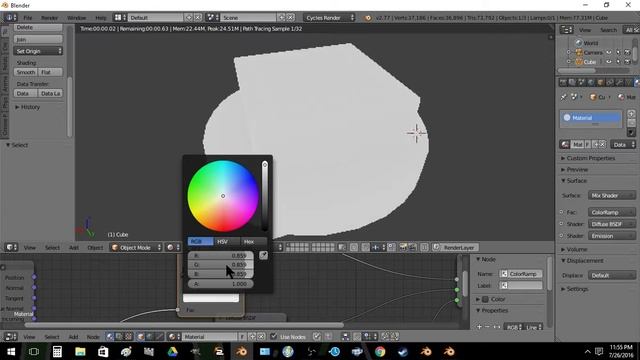Open File Explorer from the taskbar

80,351
